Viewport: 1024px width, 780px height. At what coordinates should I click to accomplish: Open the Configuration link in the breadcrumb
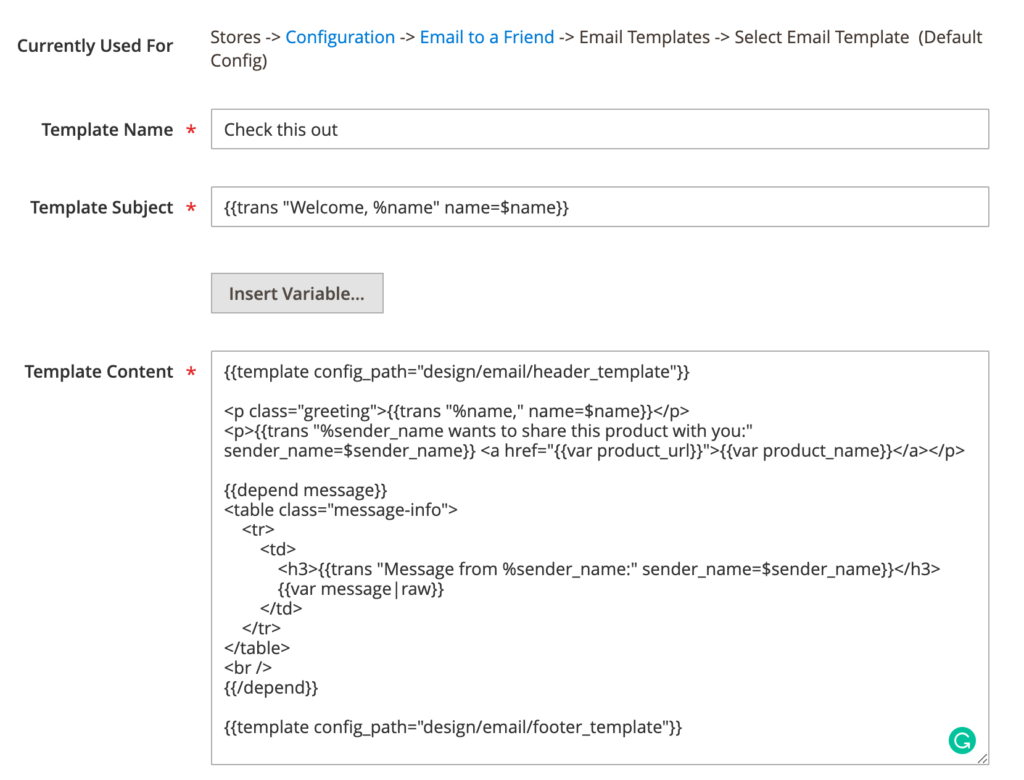(x=340, y=37)
